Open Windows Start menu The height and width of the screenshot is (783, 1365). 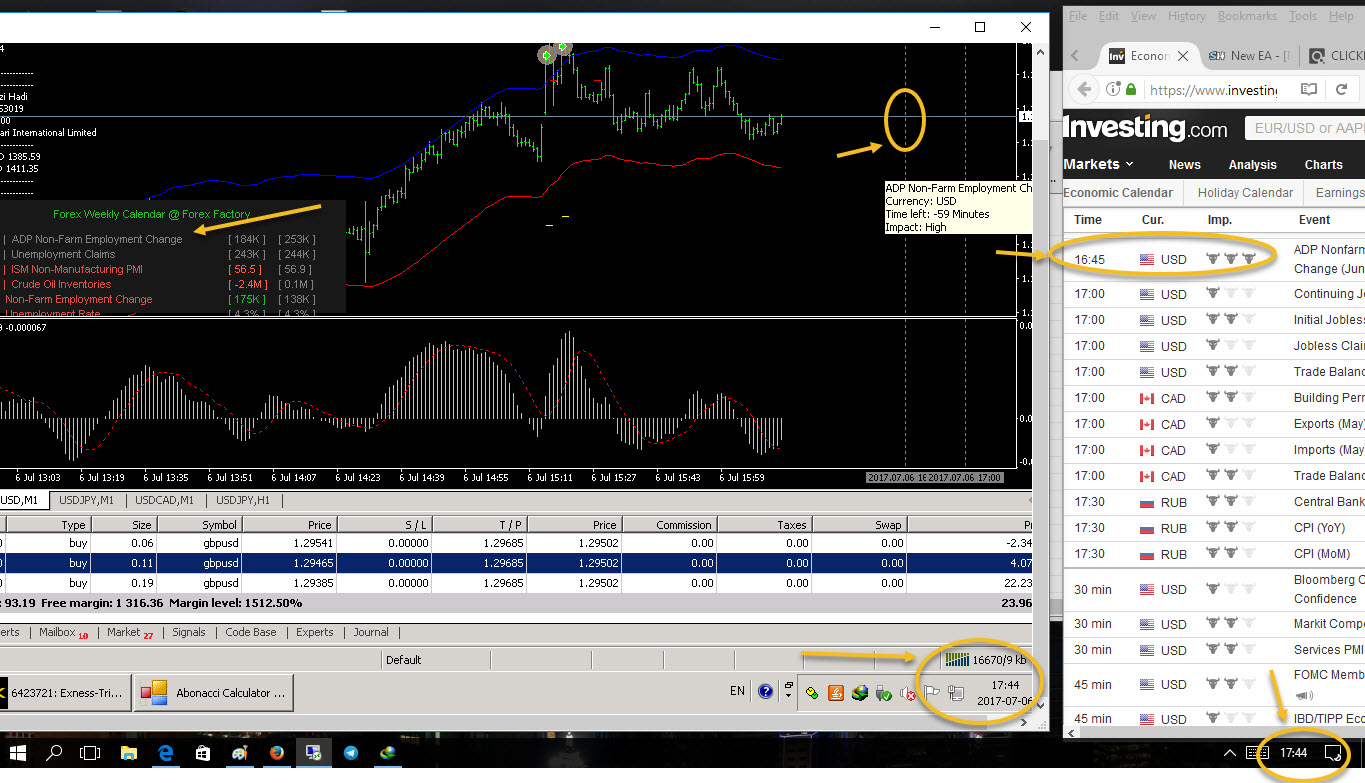pos(17,752)
